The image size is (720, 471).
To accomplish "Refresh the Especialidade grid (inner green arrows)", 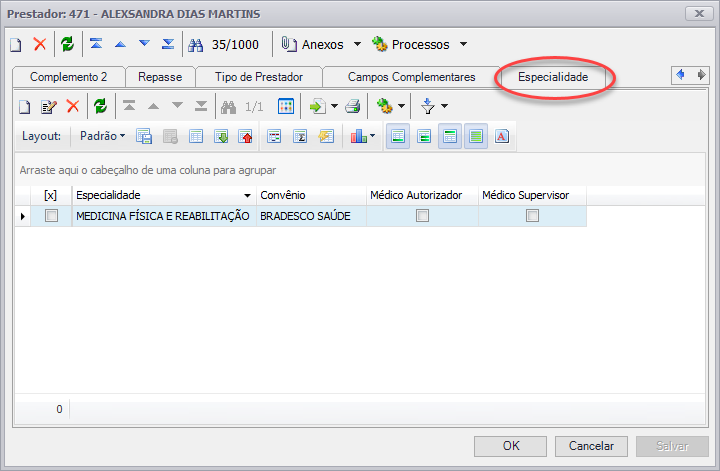I will coord(101,107).
